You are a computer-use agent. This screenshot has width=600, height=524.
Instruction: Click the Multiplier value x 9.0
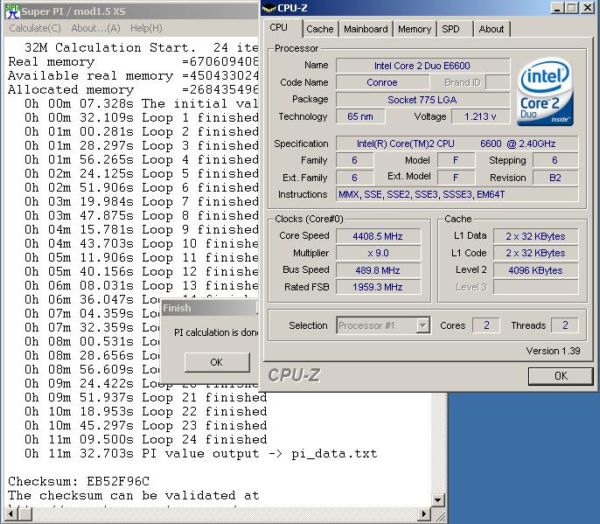pyautogui.click(x=378, y=253)
